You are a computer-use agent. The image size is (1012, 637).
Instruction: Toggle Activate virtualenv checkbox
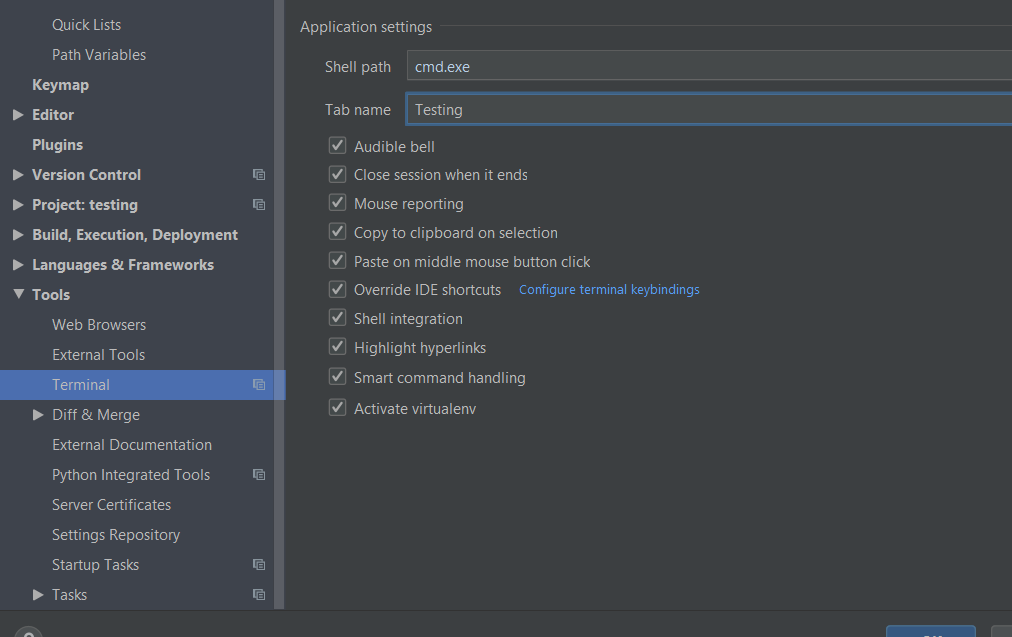click(337, 408)
